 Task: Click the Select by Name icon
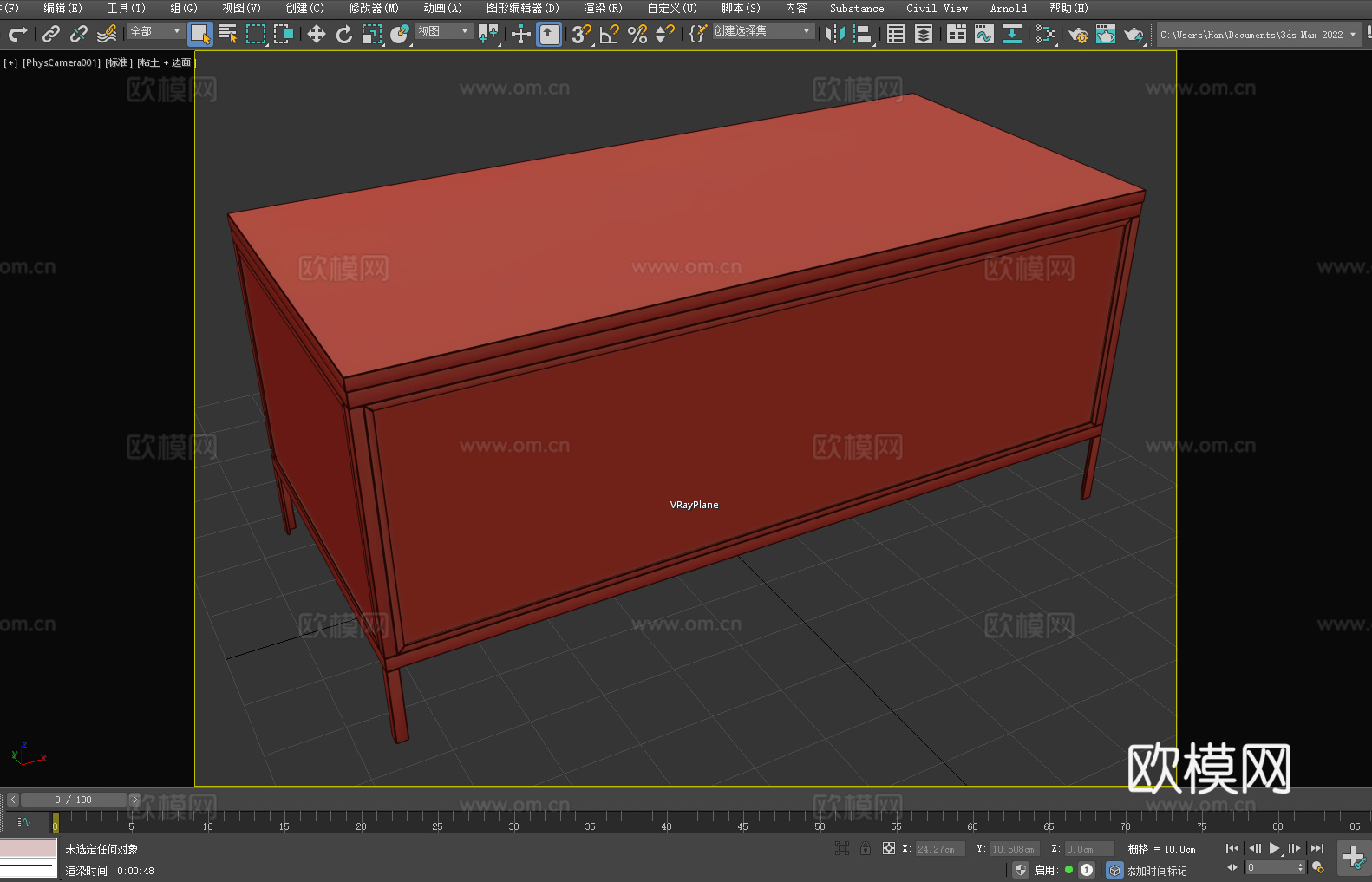(228, 34)
